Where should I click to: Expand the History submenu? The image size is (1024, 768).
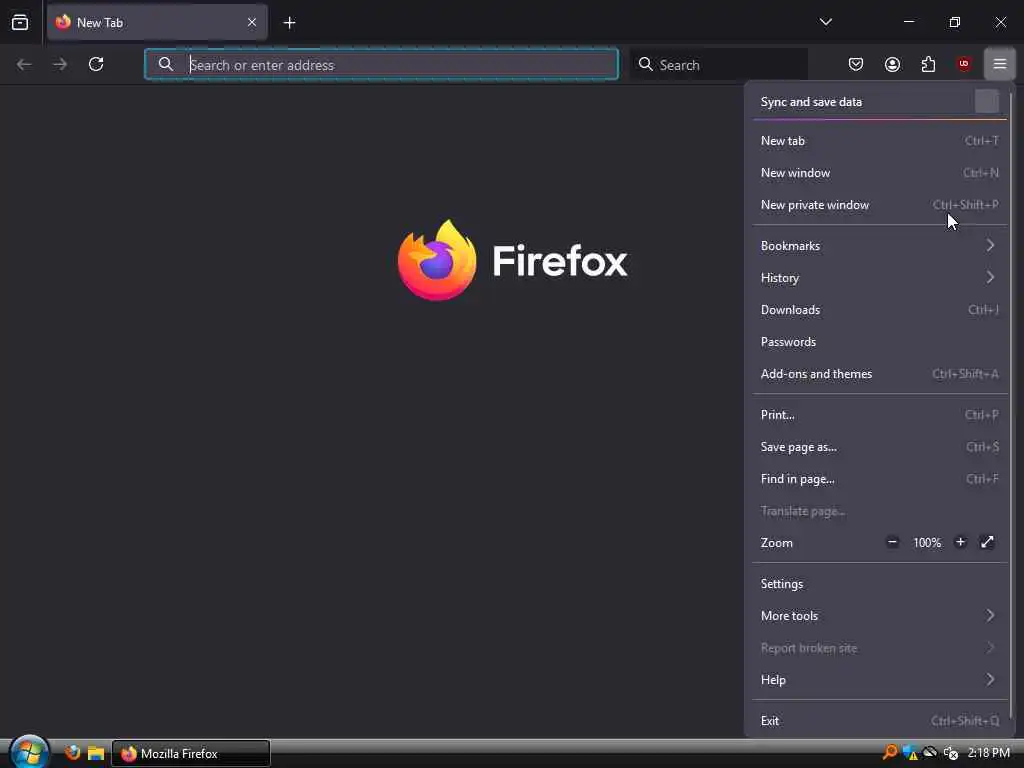[x=880, y=278]
